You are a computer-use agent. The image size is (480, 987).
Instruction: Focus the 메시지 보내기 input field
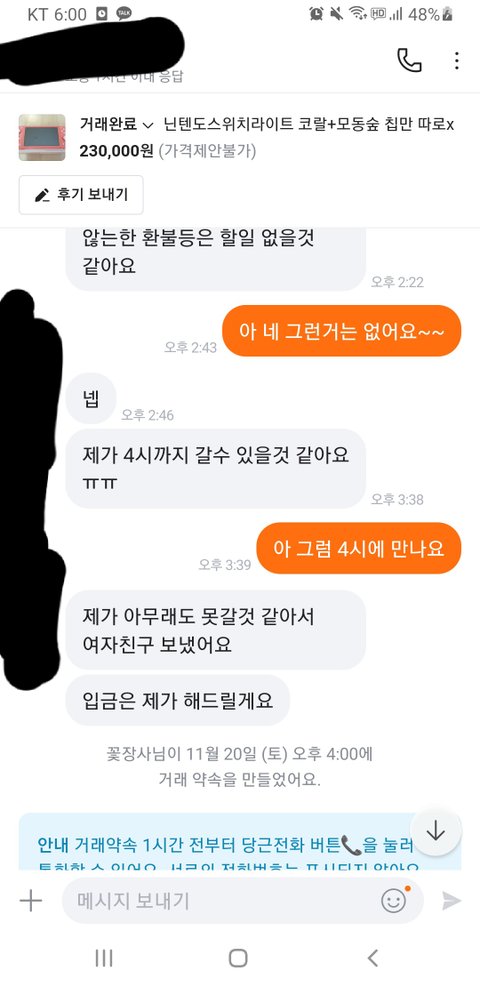[x=223, y=901]
